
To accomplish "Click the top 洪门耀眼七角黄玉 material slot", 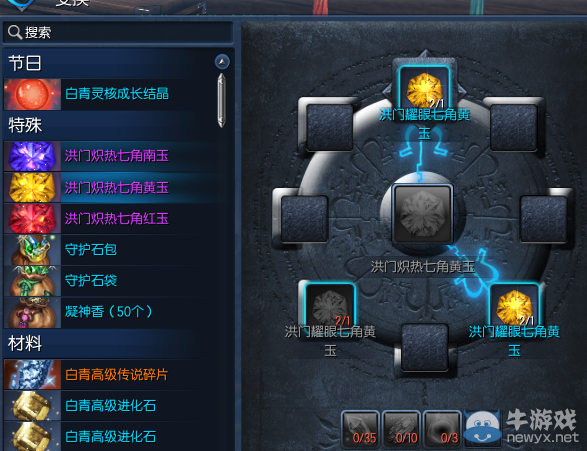I will [425, 88].
